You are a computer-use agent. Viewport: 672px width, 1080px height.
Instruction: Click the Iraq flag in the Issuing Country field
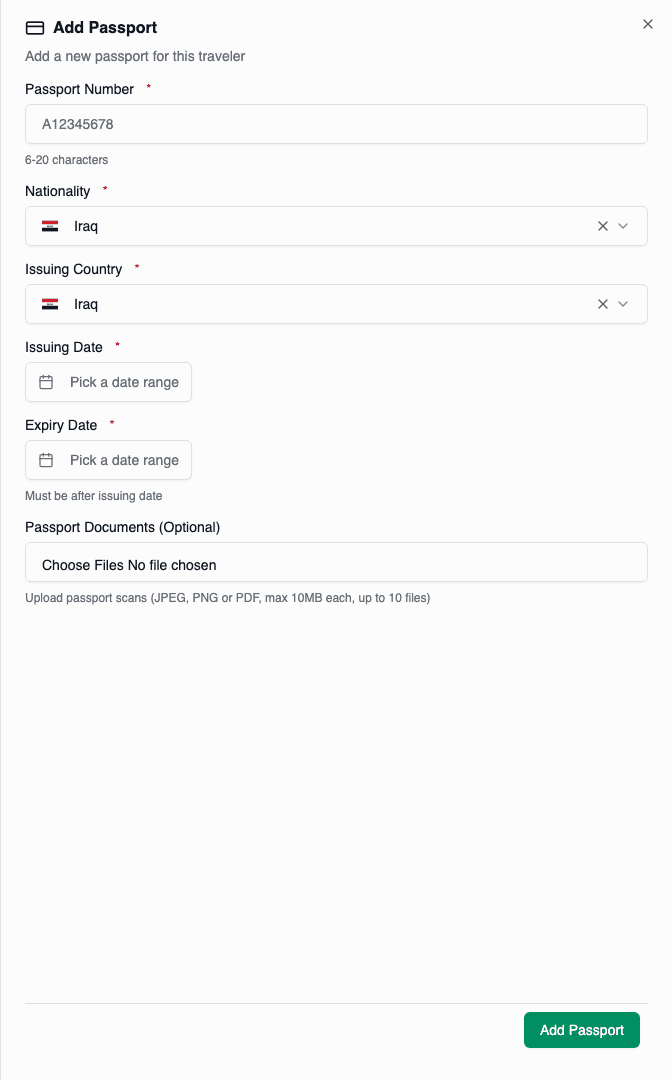[50, 304]
